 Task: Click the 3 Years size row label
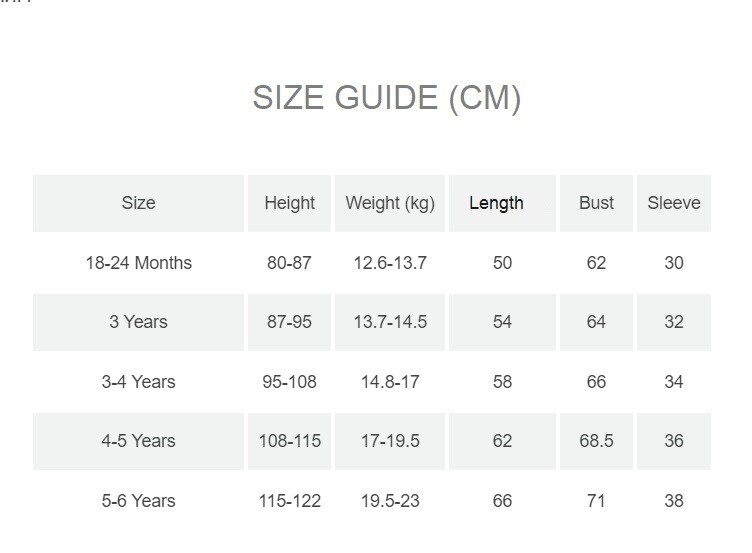pos(139,322)
